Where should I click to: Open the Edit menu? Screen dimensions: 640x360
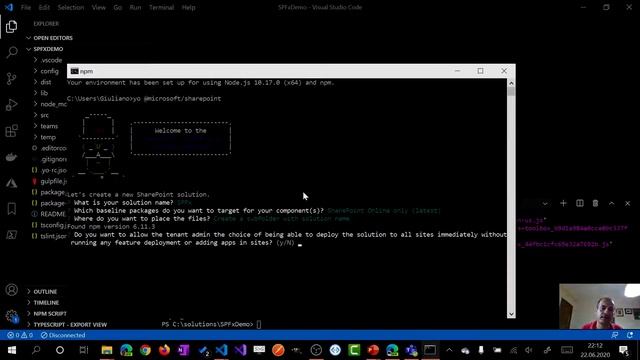[x=44, y=7]
